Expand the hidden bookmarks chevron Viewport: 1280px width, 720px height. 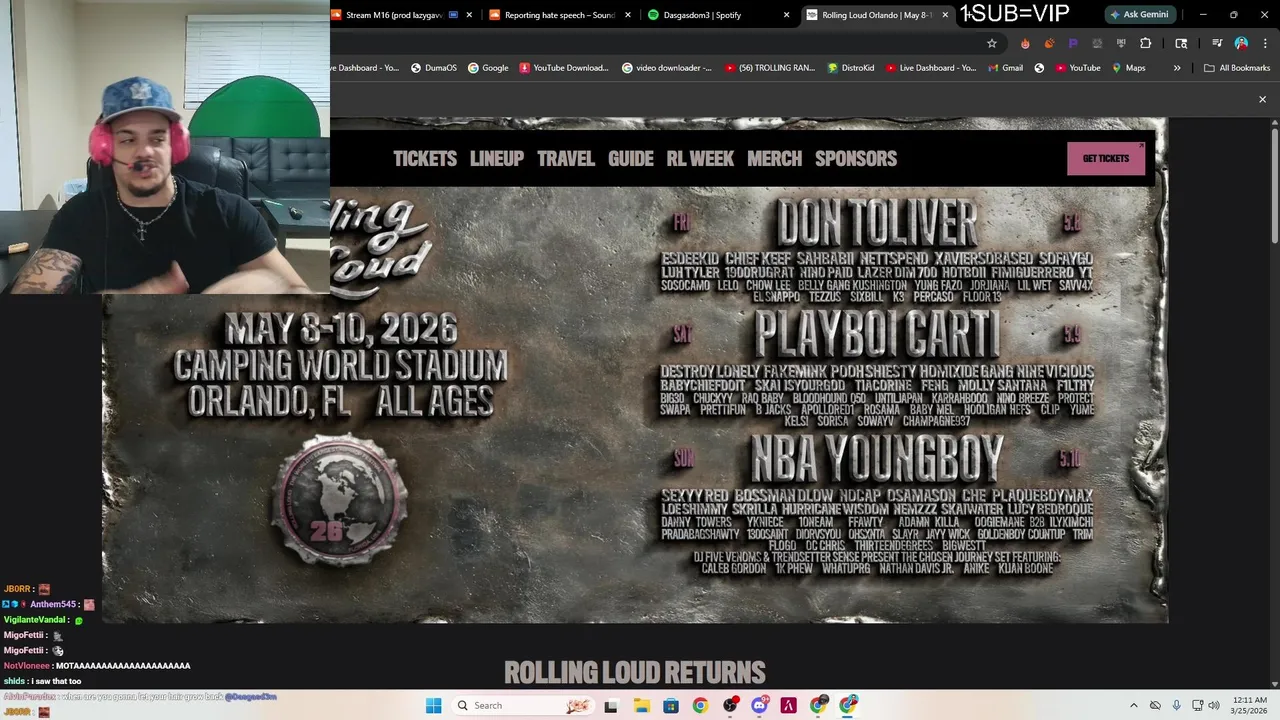1176,68
